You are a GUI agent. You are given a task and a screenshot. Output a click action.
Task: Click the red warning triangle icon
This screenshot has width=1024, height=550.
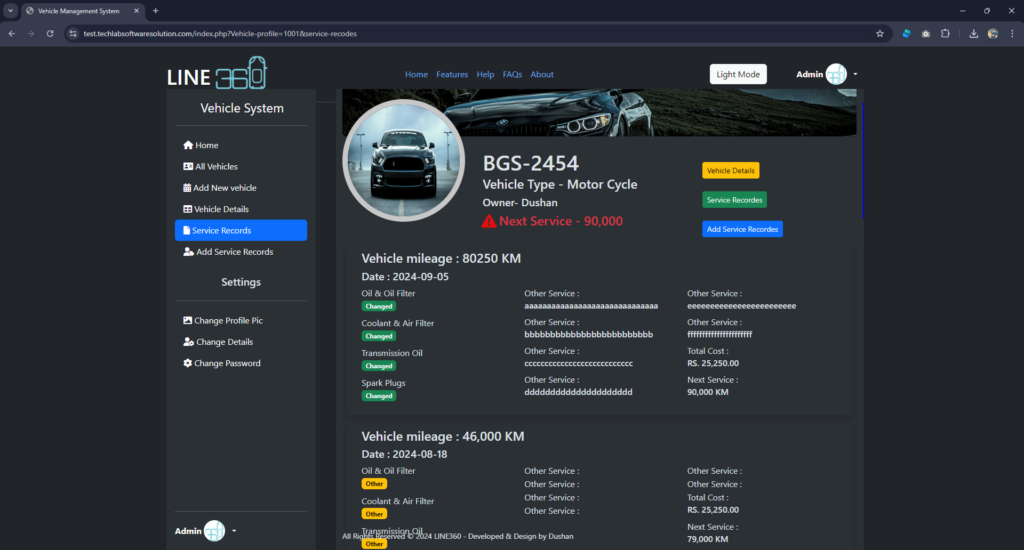pyautogui.click(x=488, y=221)
